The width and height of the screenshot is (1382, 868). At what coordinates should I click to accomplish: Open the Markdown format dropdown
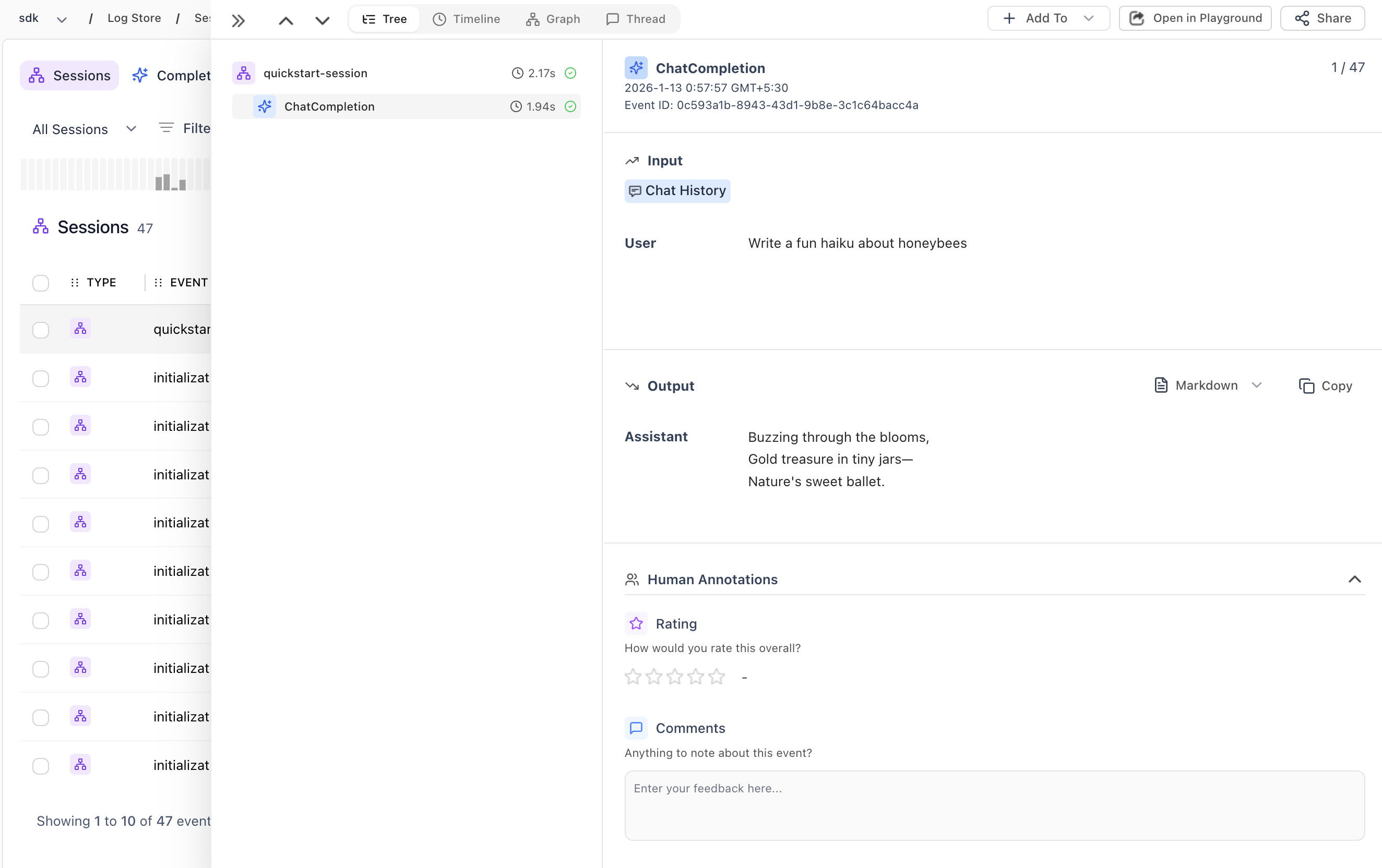coord(1208,385)
